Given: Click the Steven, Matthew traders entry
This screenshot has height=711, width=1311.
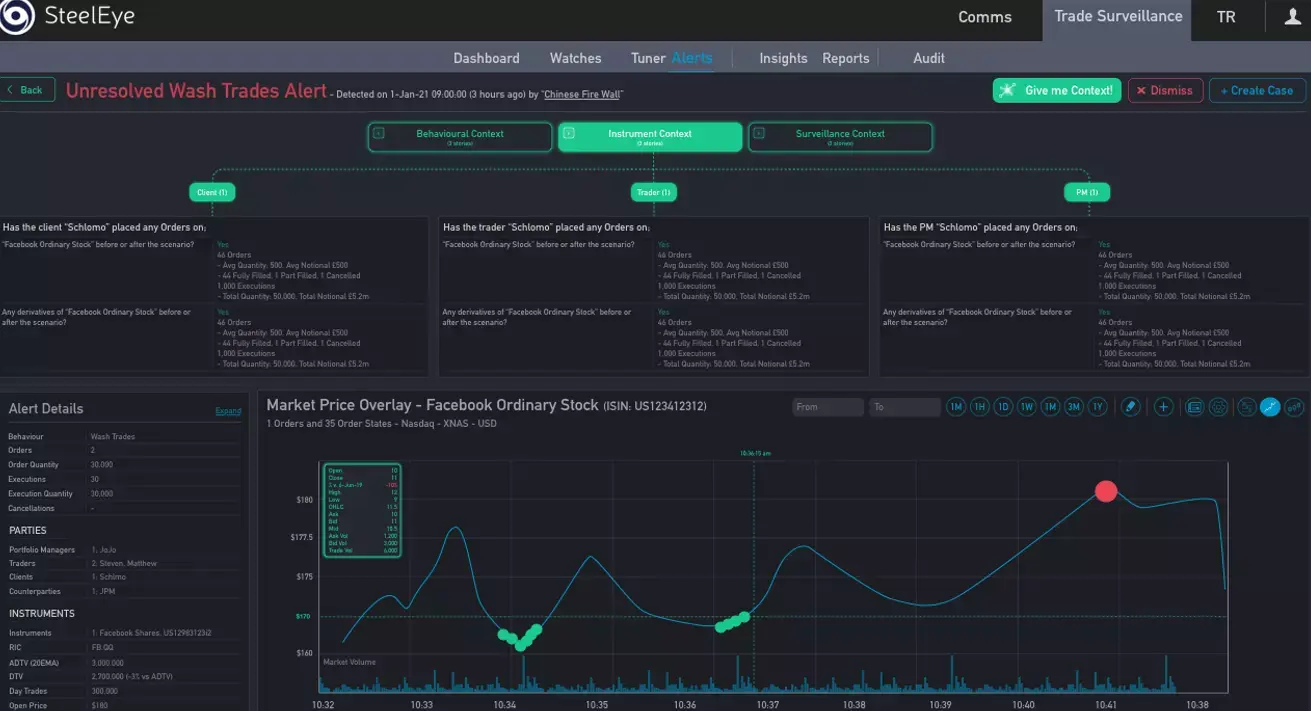Looking at the screenshot, I should (124, 563).
